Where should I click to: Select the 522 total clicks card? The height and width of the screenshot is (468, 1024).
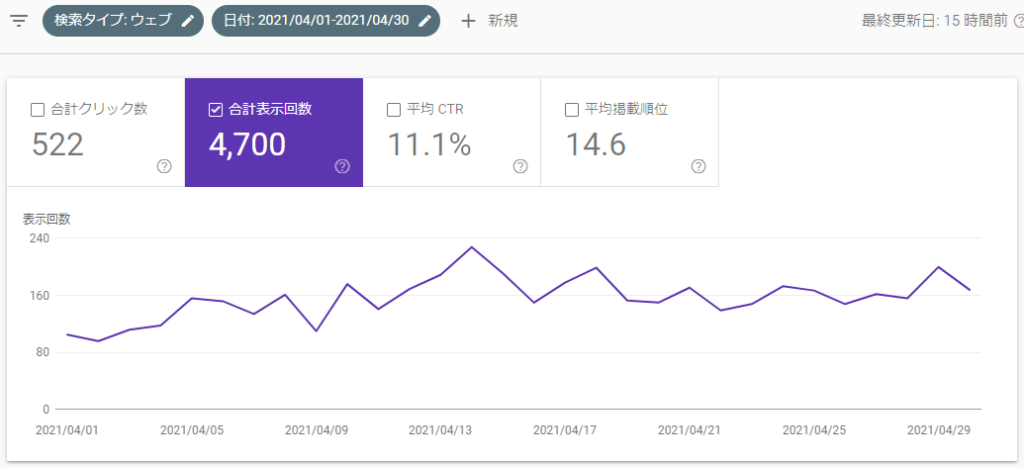pos(95,135)
